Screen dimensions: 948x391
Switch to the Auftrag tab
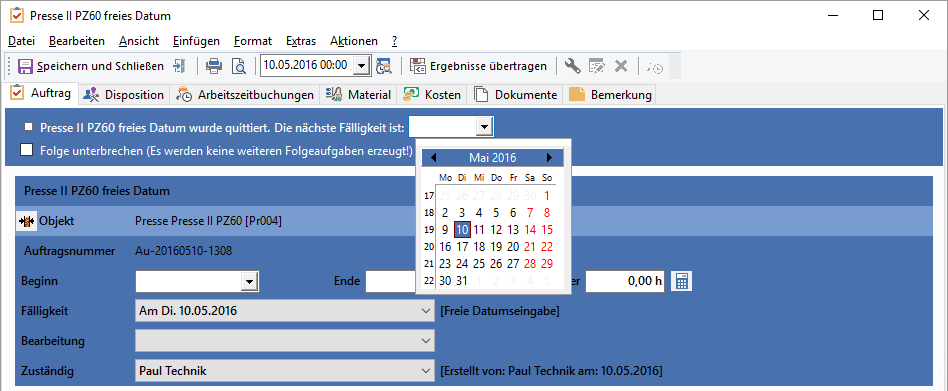coord(41,94)
